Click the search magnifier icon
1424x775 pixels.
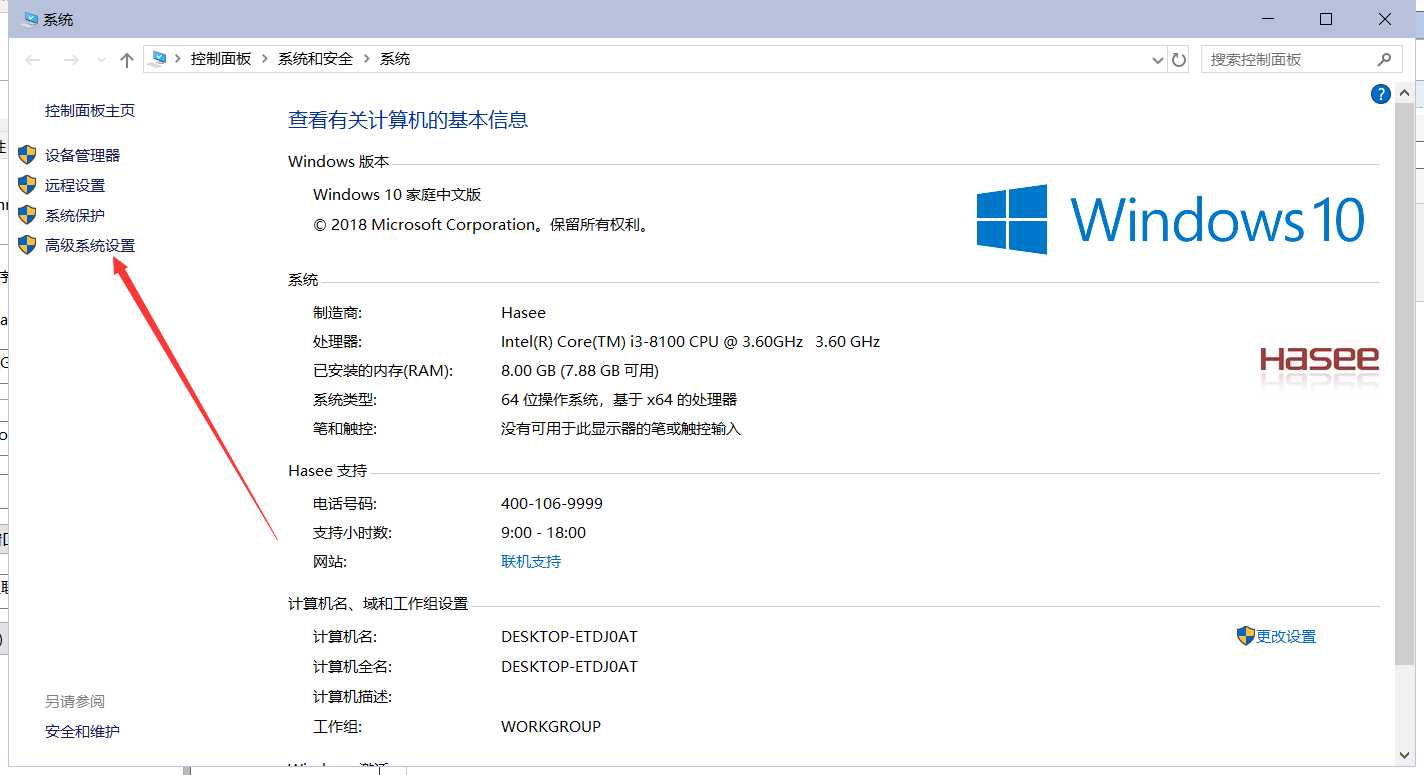click(1384, 59)
